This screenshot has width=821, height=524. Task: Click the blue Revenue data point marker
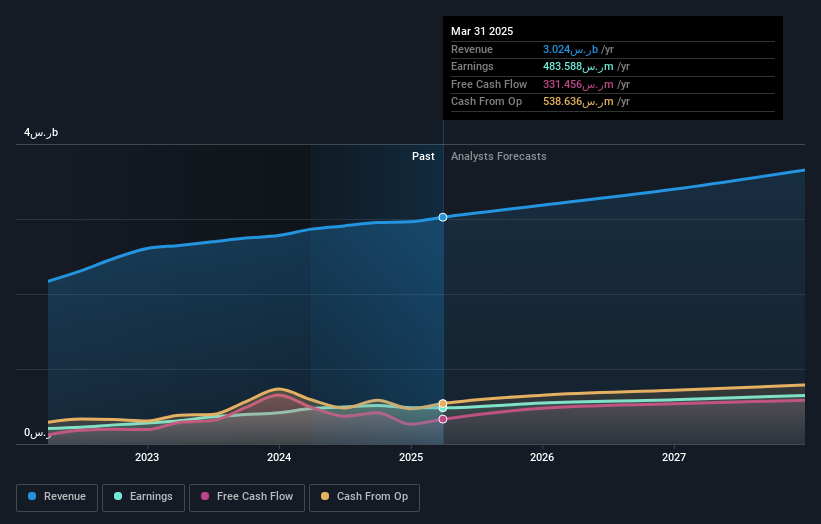443,217
